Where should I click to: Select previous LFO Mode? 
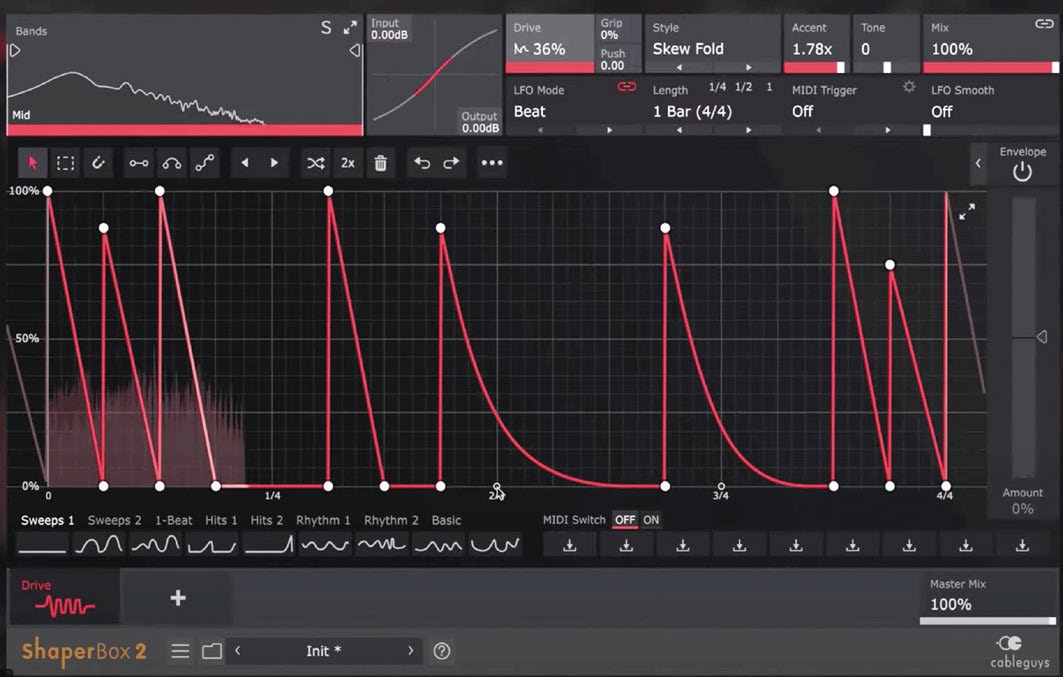(x=540, y=129)
